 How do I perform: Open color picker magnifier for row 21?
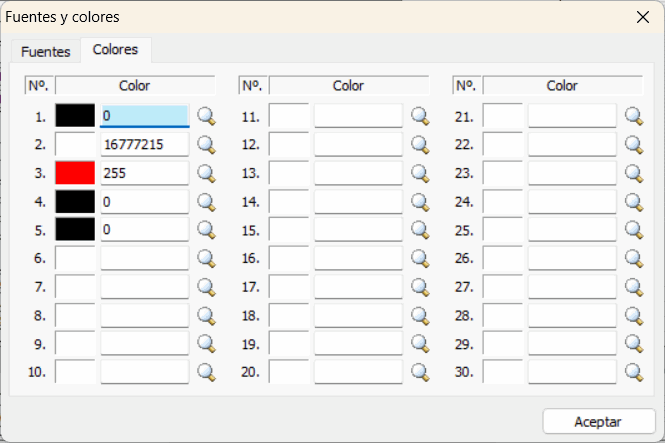click(x=634, y=116)
